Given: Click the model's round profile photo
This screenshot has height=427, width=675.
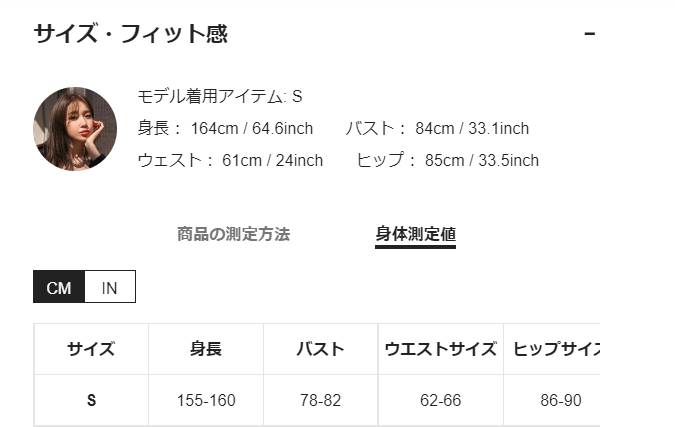Looking at the screenshot, I should [75, 128].
